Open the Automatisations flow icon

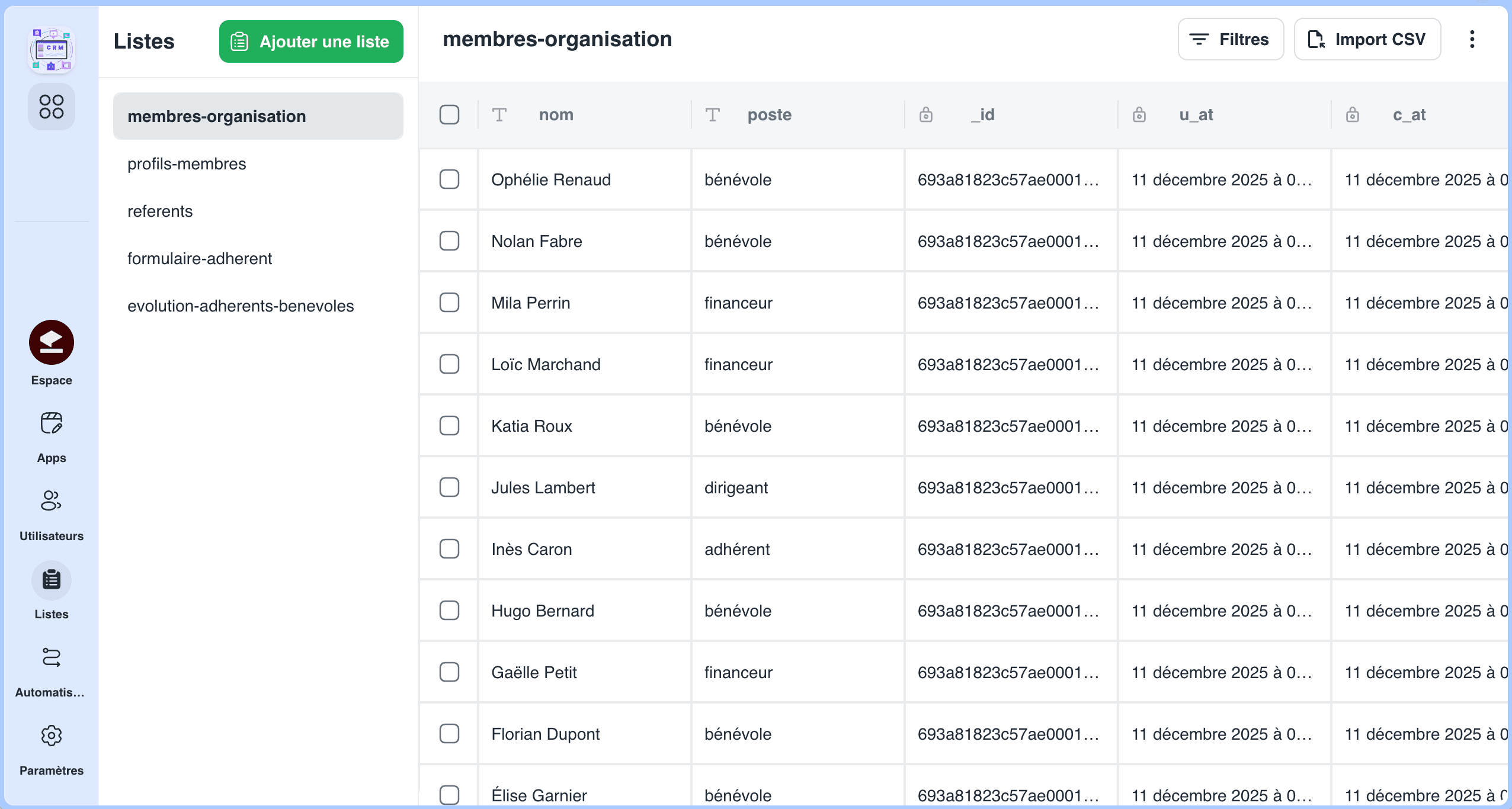coord(51,658)
